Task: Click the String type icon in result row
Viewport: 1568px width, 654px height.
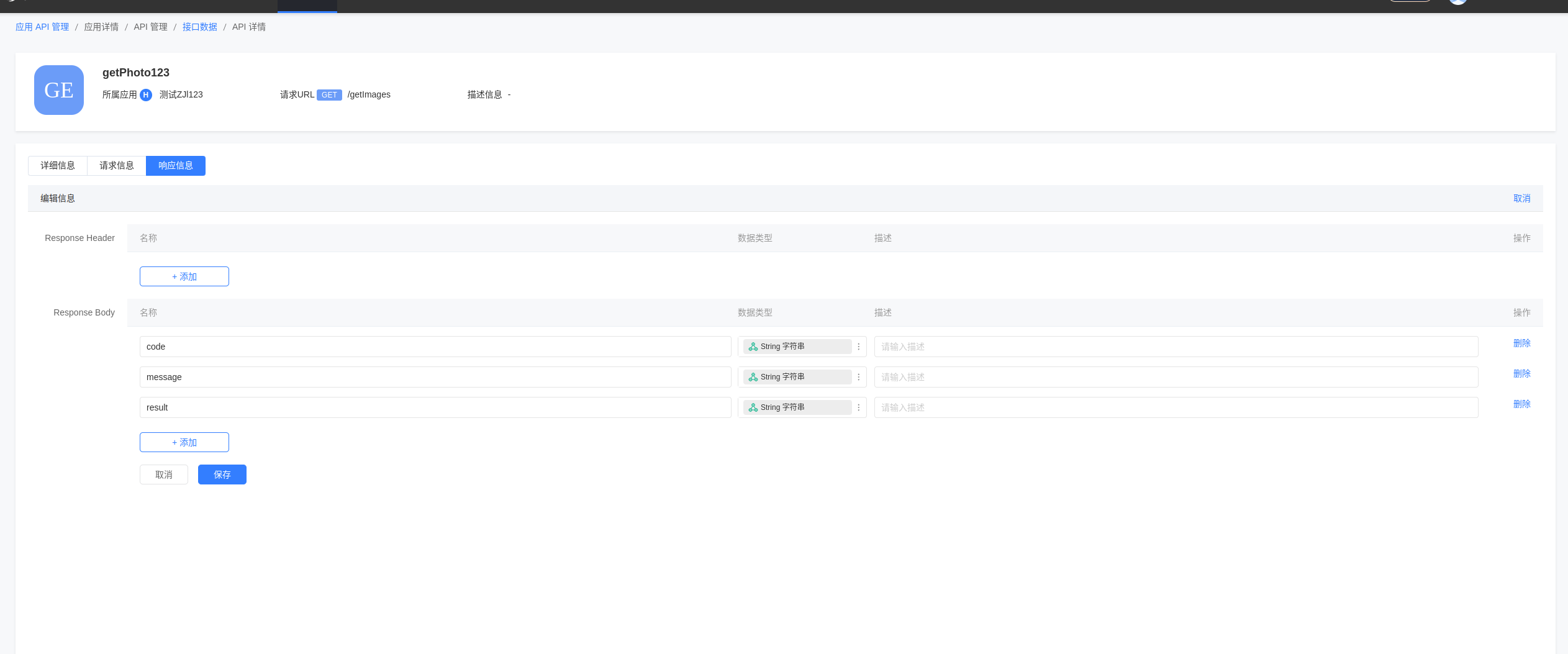Action: (x=753, y=407)
